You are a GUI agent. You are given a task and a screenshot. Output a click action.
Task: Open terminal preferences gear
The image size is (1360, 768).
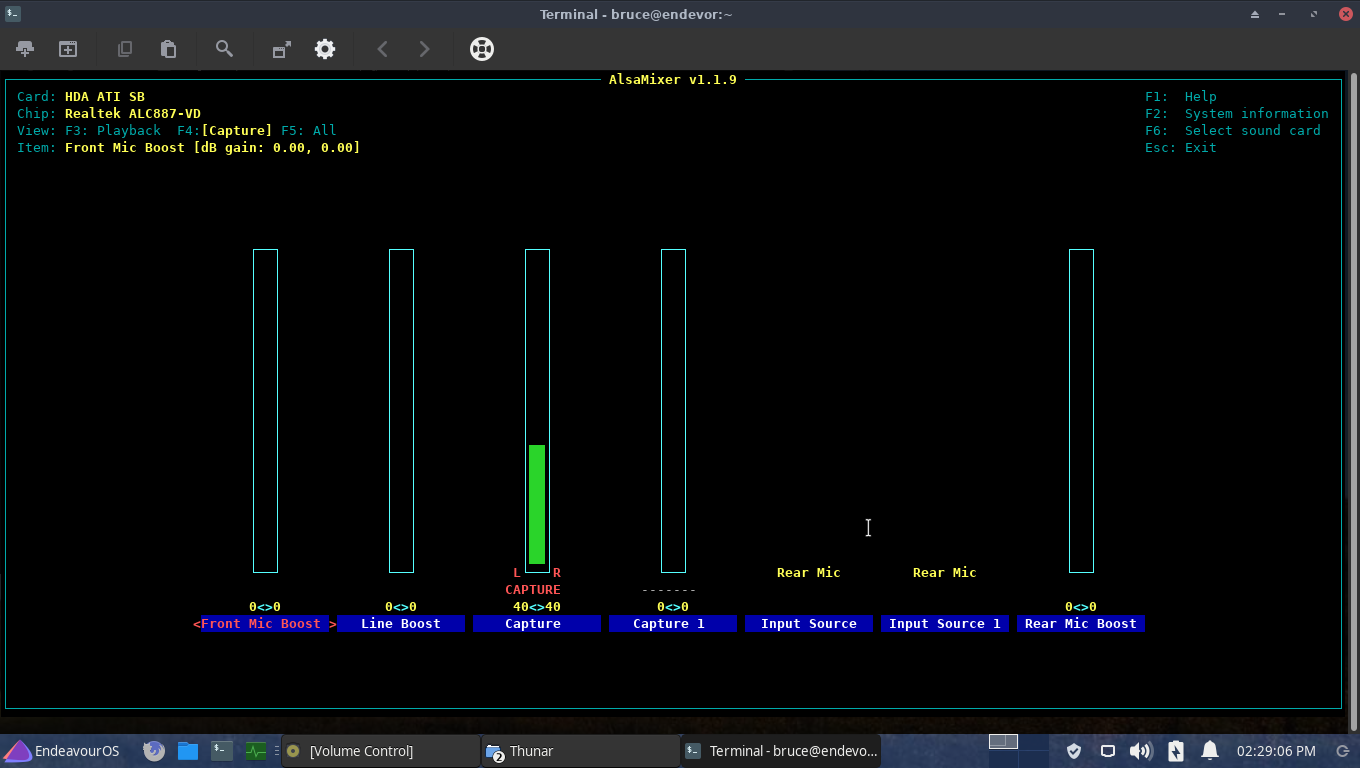coord(325,49)
